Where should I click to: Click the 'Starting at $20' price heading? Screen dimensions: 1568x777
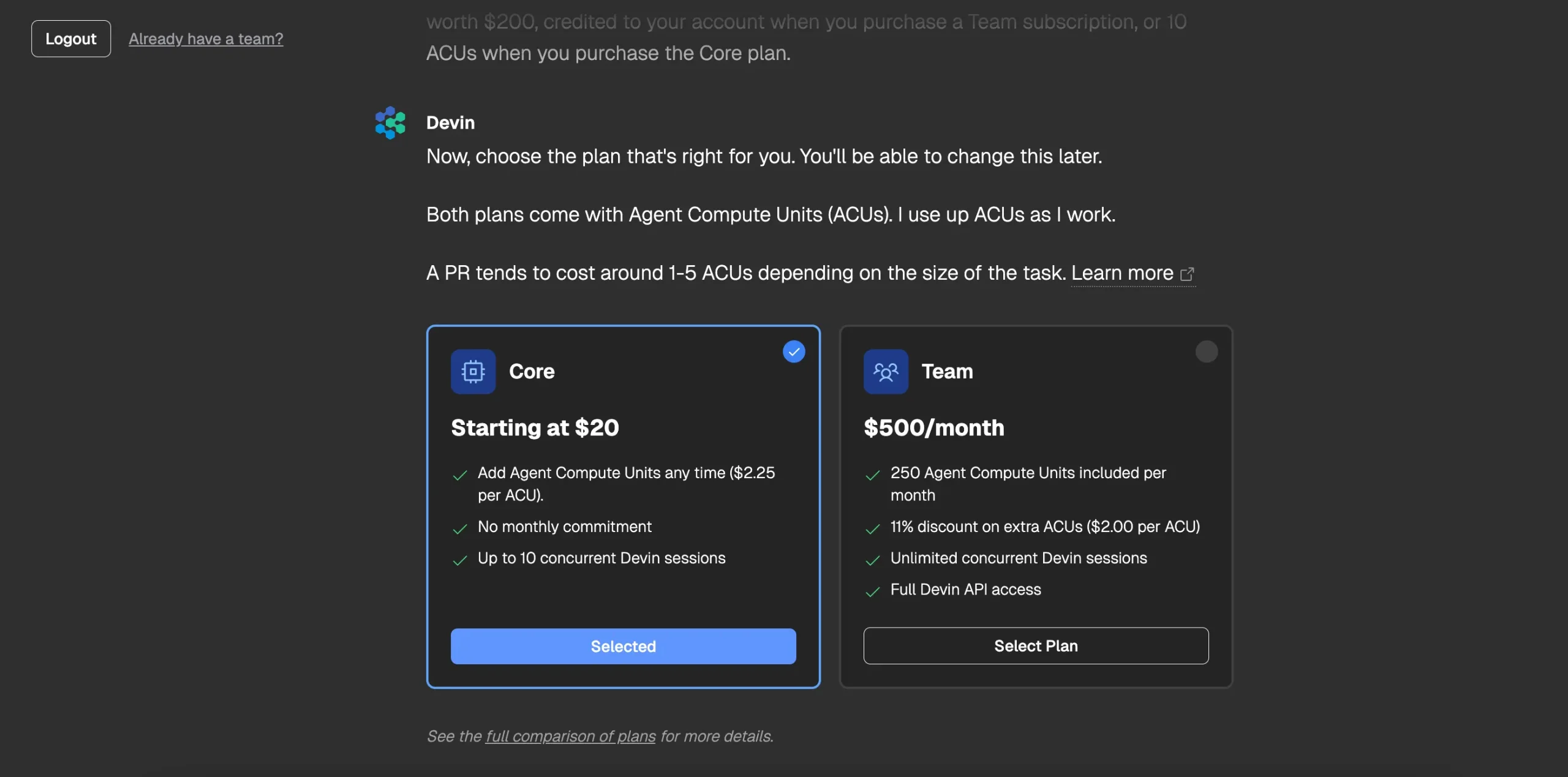[x=535, y=427]
